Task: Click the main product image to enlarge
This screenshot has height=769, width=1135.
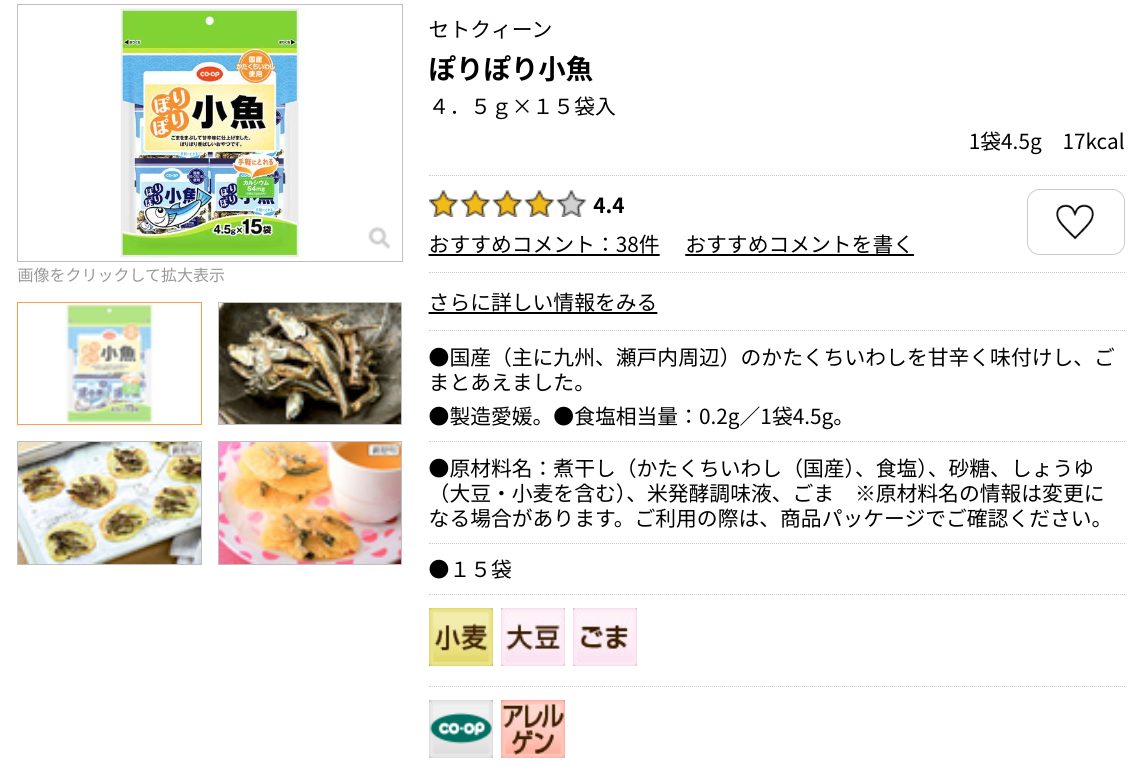Action: pyautogui.click(x=210, y=133)
